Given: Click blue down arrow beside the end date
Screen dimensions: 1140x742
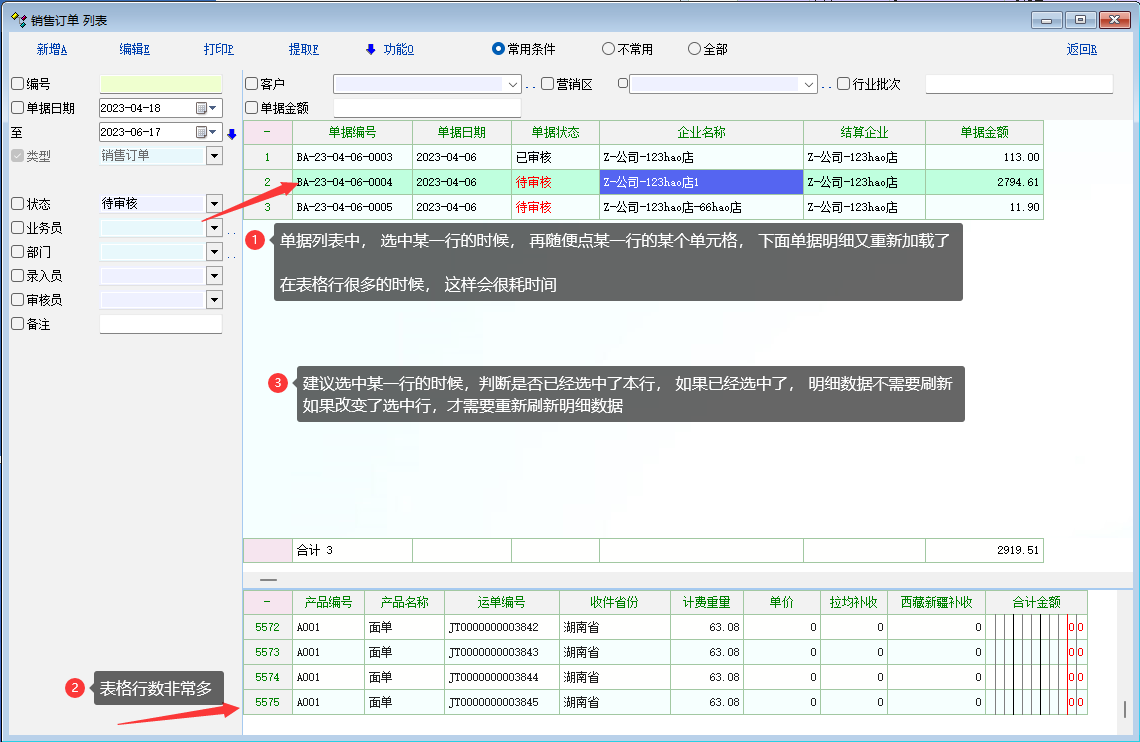Looking at the screenshot, I should pos(231,133).
